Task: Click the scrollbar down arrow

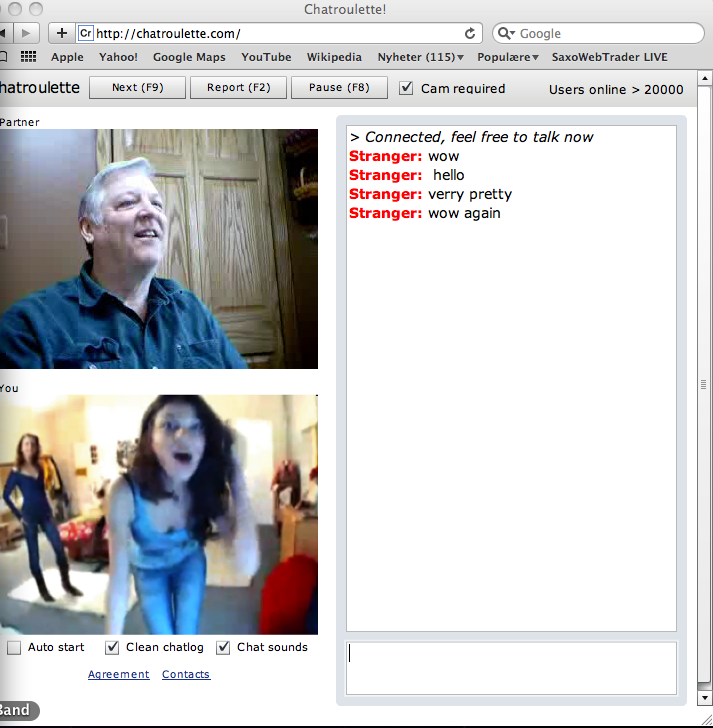Action: [705, 697]
